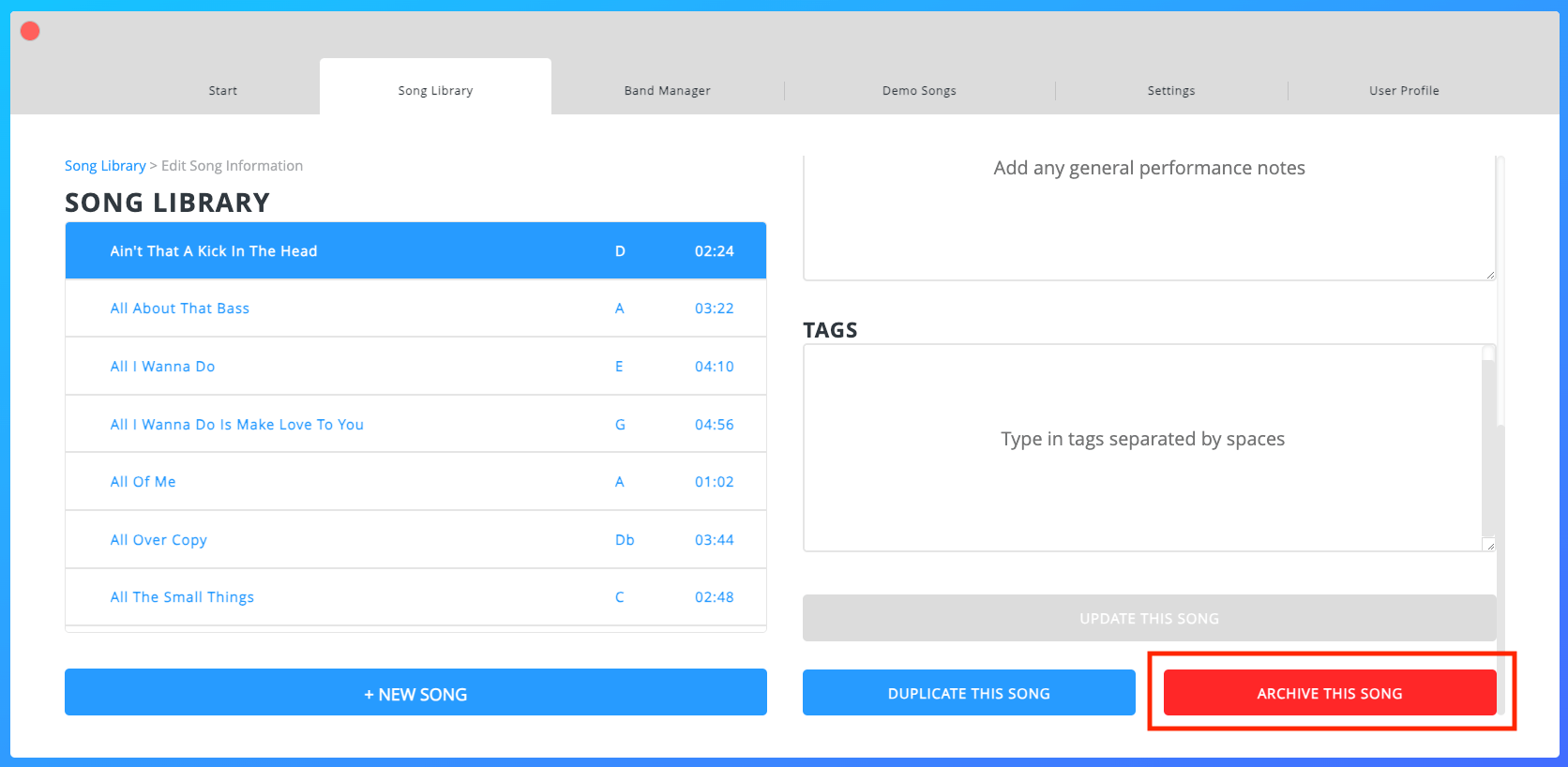Image resolution: width=1568 pixels, height=767 pixels.
Task: Choose the song All I Wanna Do
Action: (162, 367)
